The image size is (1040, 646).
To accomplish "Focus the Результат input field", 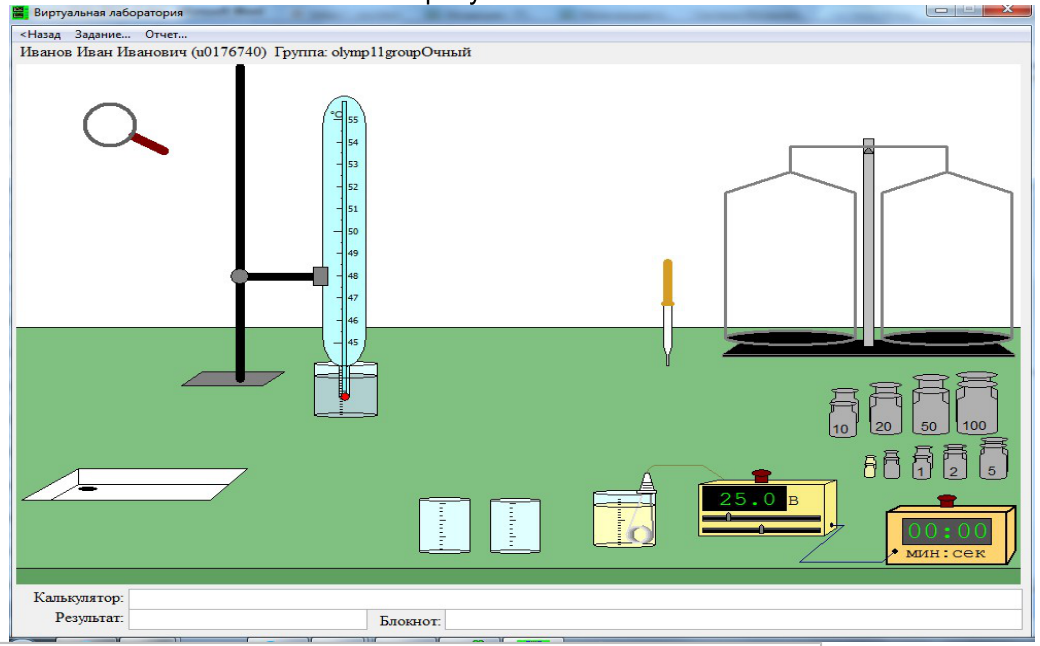I will [x=247, y=619].
